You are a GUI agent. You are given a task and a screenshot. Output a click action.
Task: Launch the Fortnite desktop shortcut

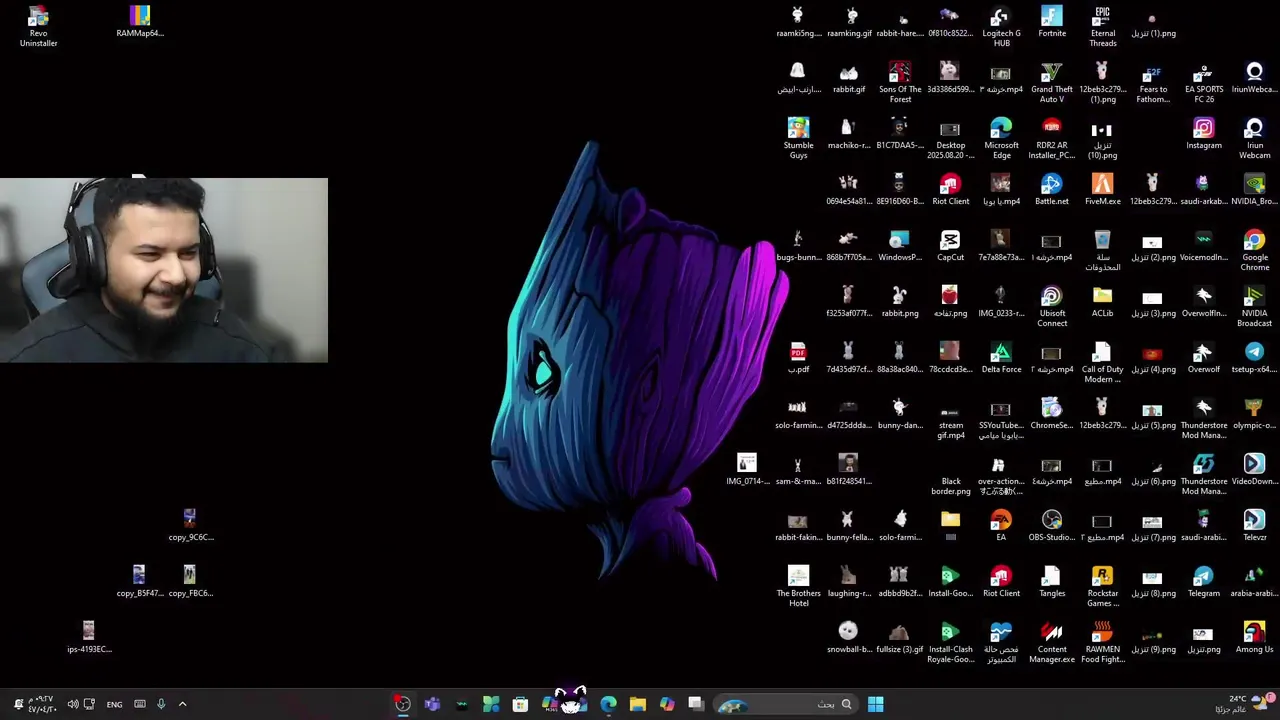pyautogui.click(x=1052, y=22)
